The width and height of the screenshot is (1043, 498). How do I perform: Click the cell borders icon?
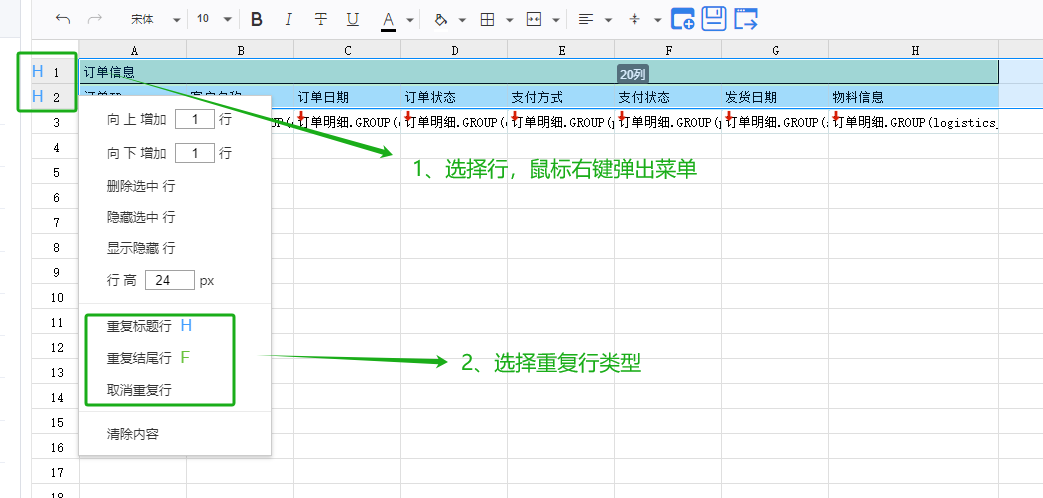click(x=488, y=19)
